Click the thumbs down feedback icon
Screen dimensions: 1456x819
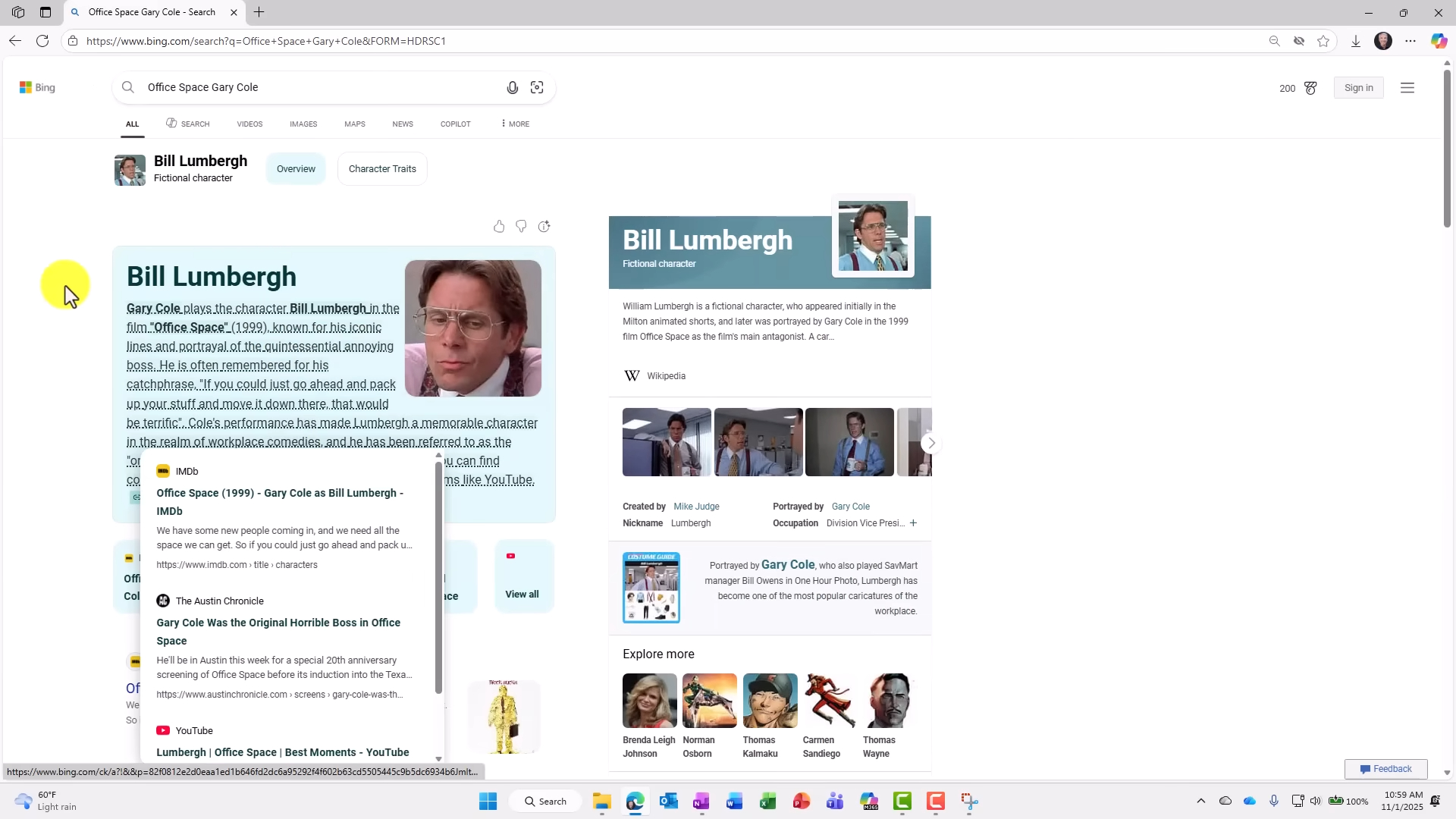click(x=521, y=226)
